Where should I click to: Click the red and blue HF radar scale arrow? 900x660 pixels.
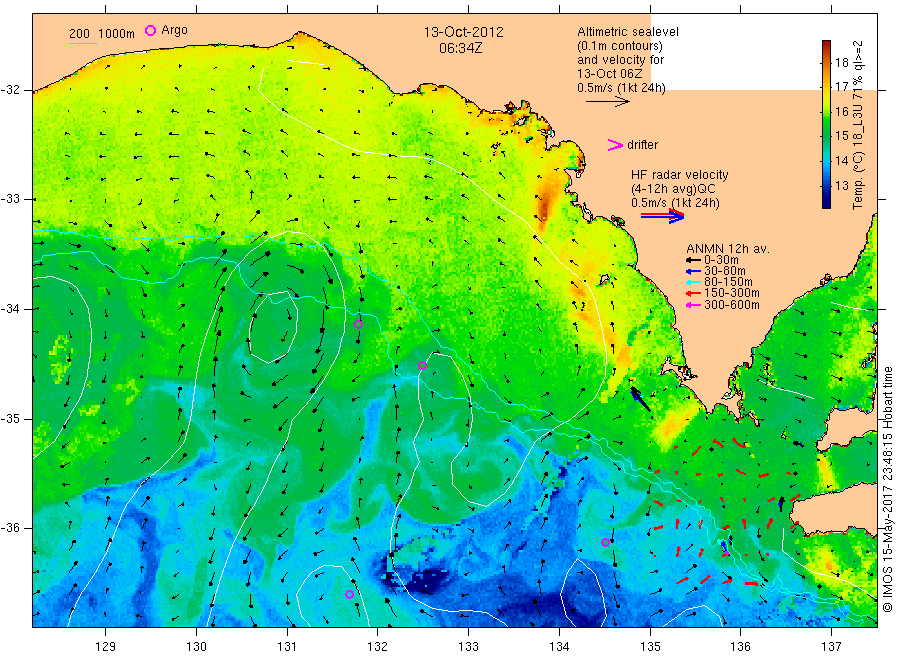tap(662, 216)
